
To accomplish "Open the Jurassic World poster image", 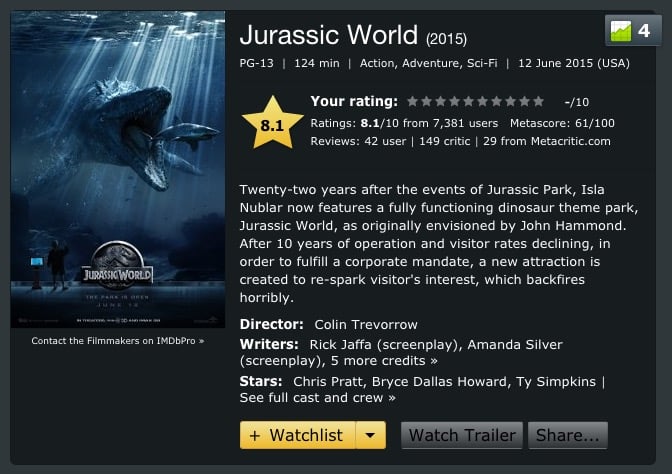I will [118, 169].
